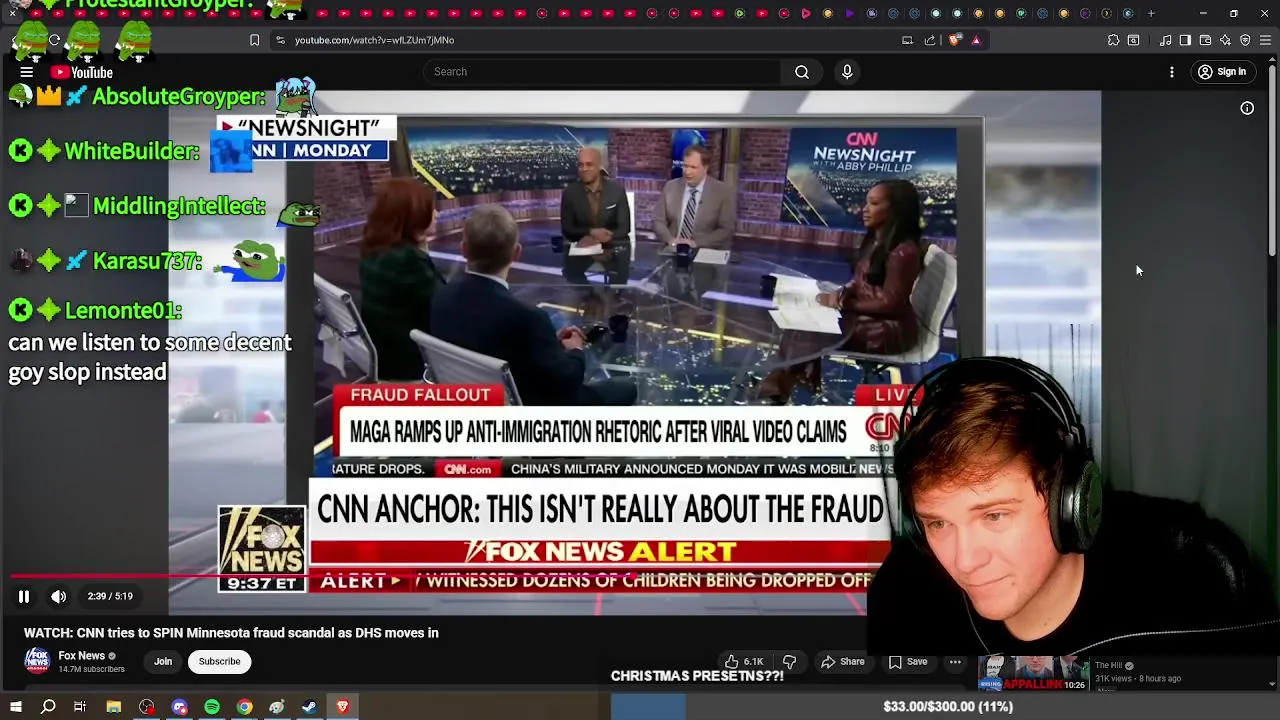Focus the YouTube Search field
The image size is (1280, 720).
point(602,72)
